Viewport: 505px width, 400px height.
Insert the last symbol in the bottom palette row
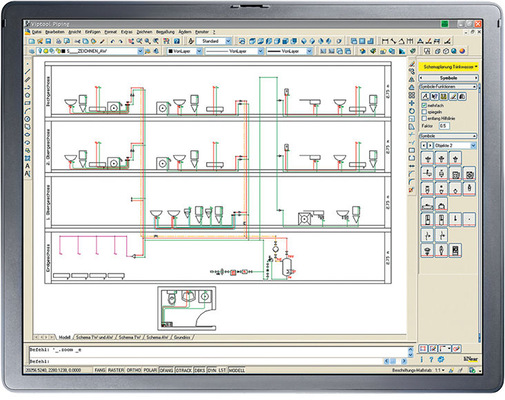click(455, 251)
